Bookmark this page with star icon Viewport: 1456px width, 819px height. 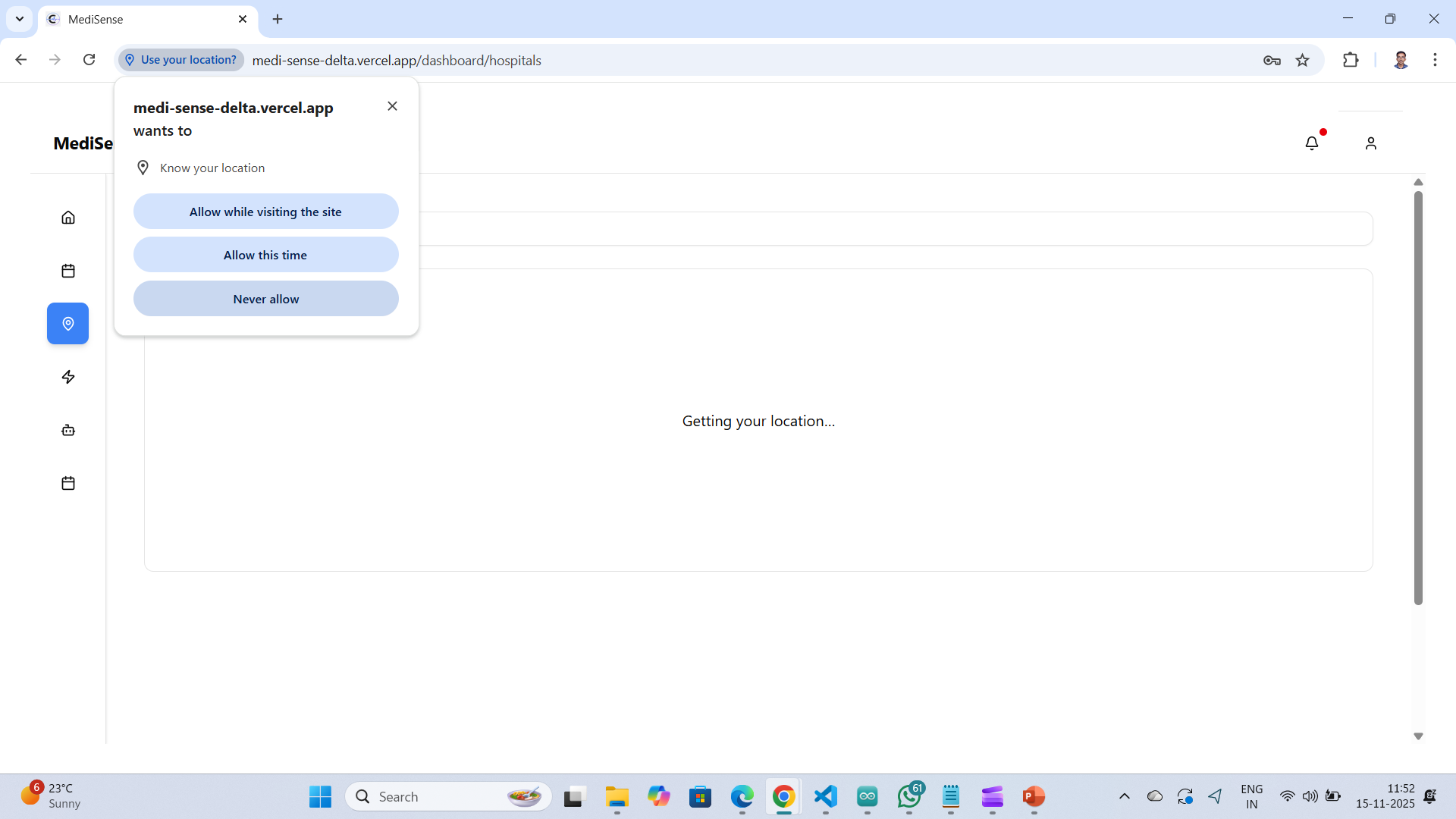point(1303,60)
